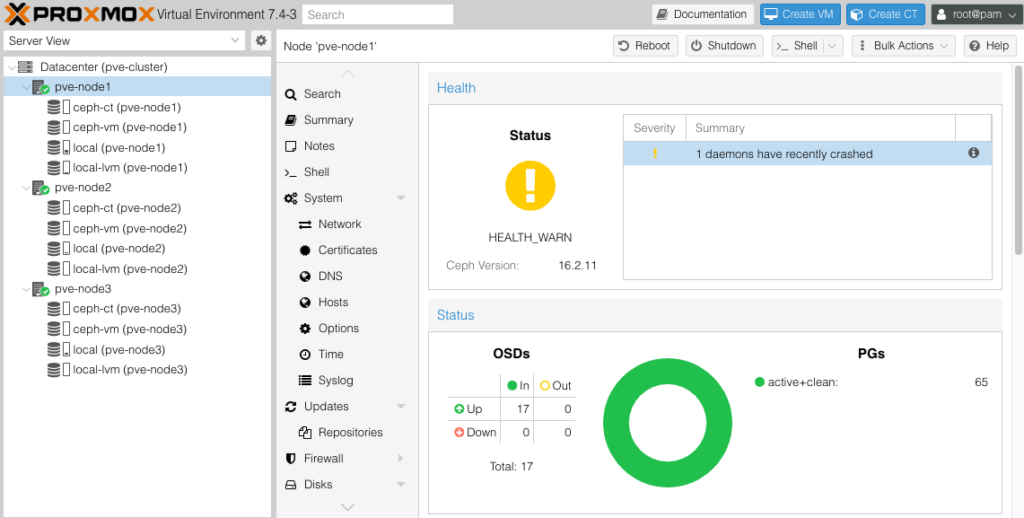Click the Help button
Image resolution: width=1024 pixels, height=518 pixels.
990,46
